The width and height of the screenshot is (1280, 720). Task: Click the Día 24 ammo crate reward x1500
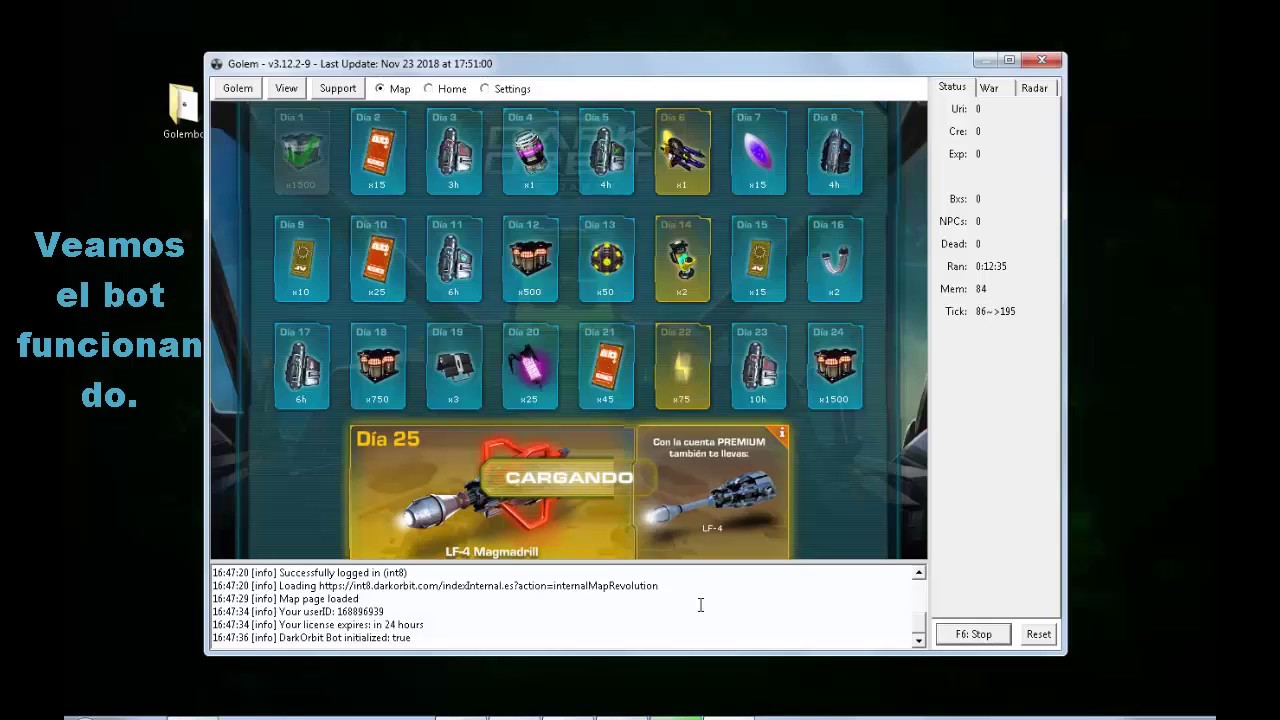pos(834,366)
